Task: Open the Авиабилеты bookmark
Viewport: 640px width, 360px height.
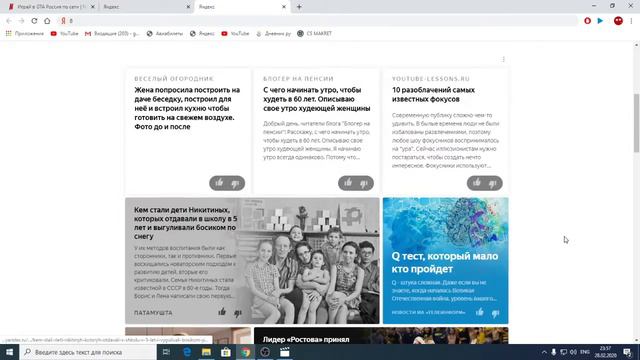Action: [x=165, y=33]
